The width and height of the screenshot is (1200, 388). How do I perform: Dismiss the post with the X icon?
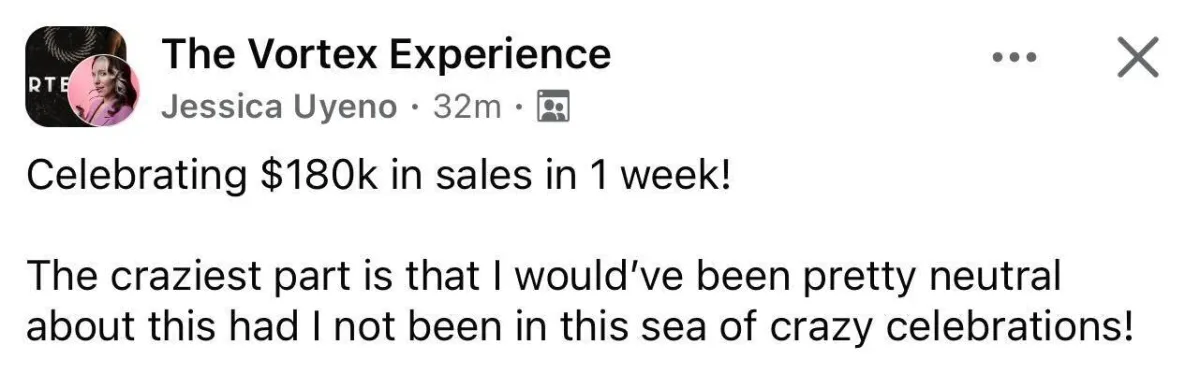tap(1136, 58)
